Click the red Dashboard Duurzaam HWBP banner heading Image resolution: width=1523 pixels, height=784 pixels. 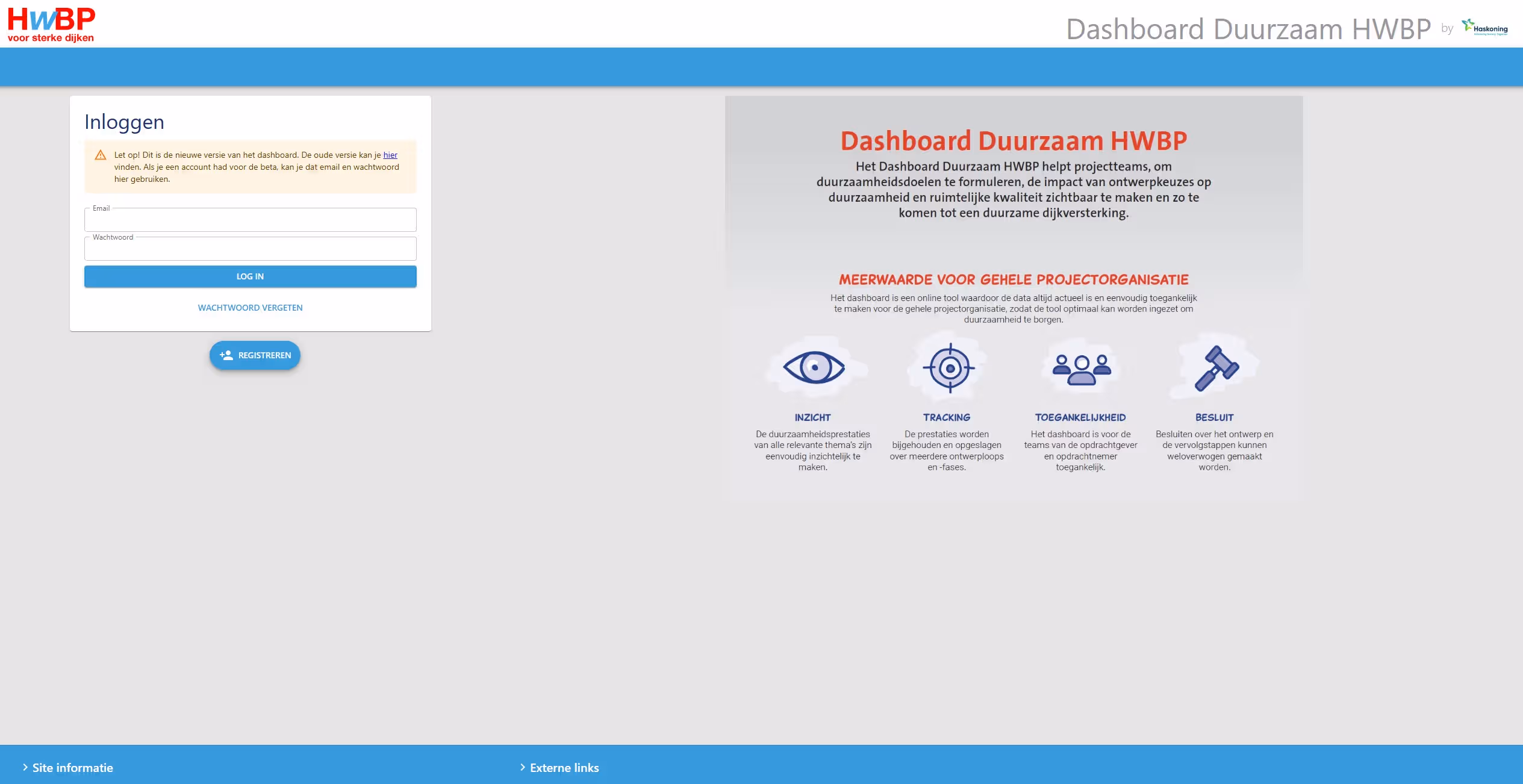tap(1013, 141)
